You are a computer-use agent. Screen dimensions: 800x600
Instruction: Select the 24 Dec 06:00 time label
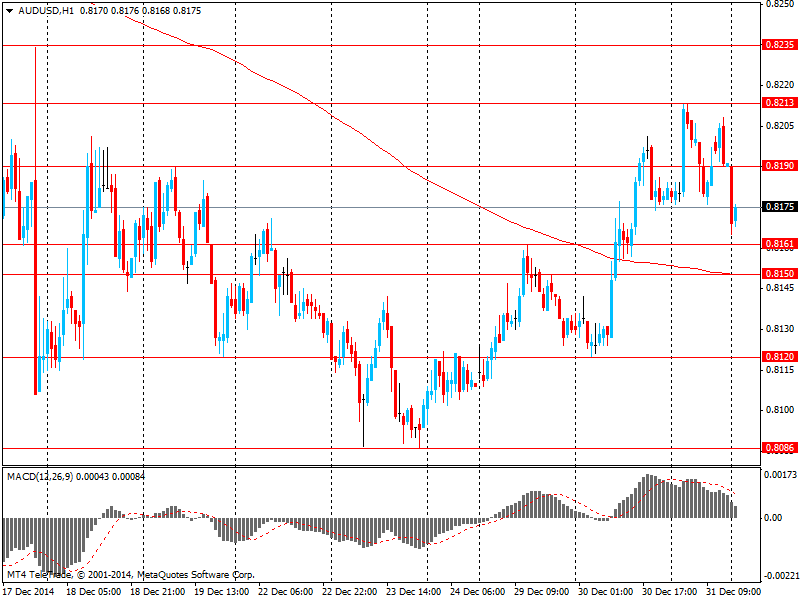point(478,591)
